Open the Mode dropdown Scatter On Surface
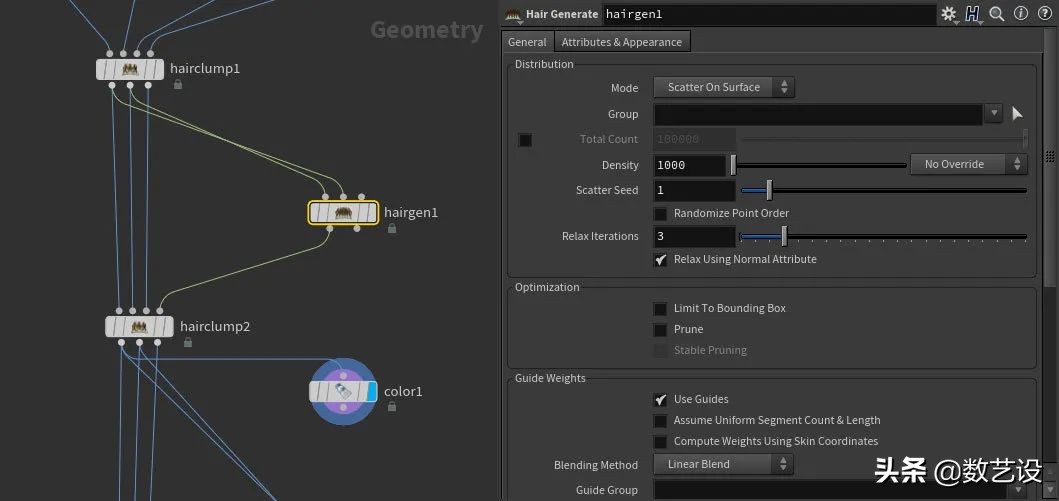1059x501 pixels. coord(723,87)
